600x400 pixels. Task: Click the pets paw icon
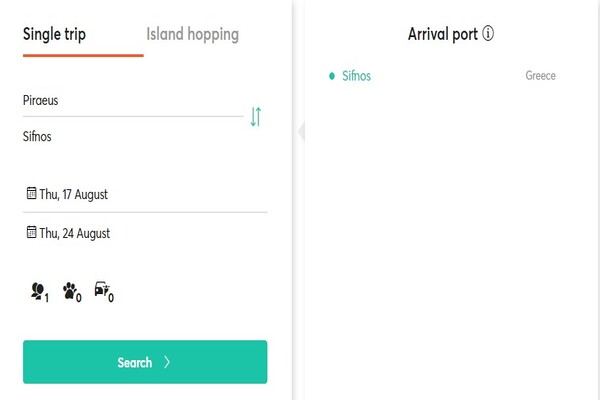coord(72,292)
